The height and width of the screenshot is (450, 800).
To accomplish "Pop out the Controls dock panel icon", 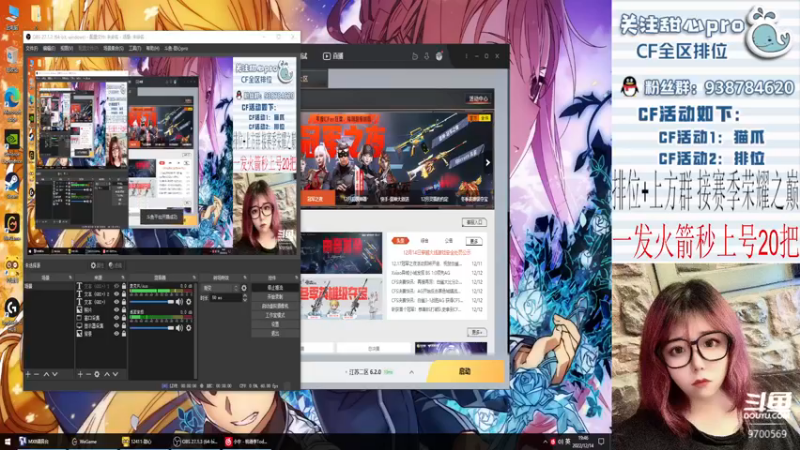I will point(297,278).
